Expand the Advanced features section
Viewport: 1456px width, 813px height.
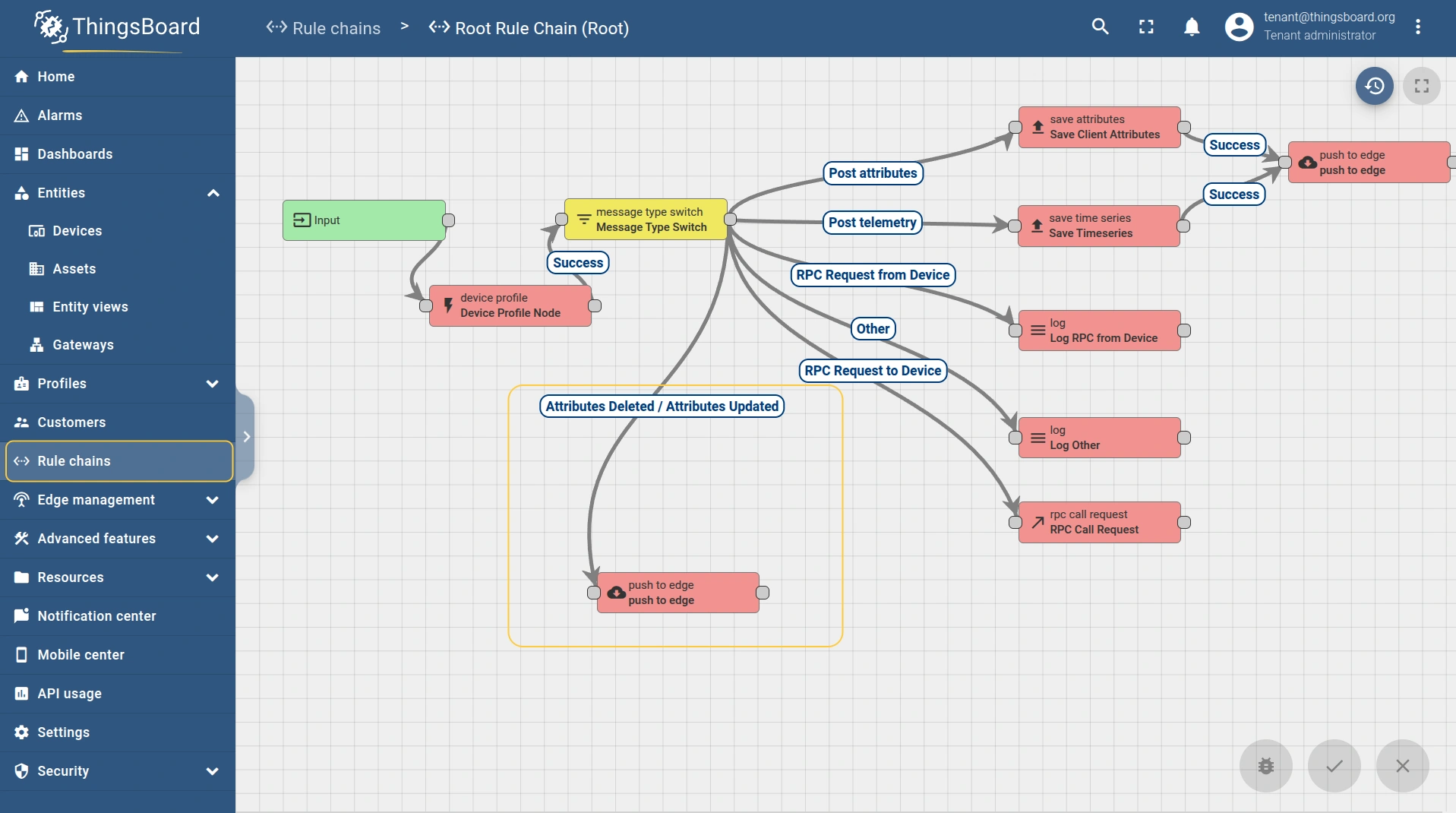pyautogui.click(x=213, y=539)
